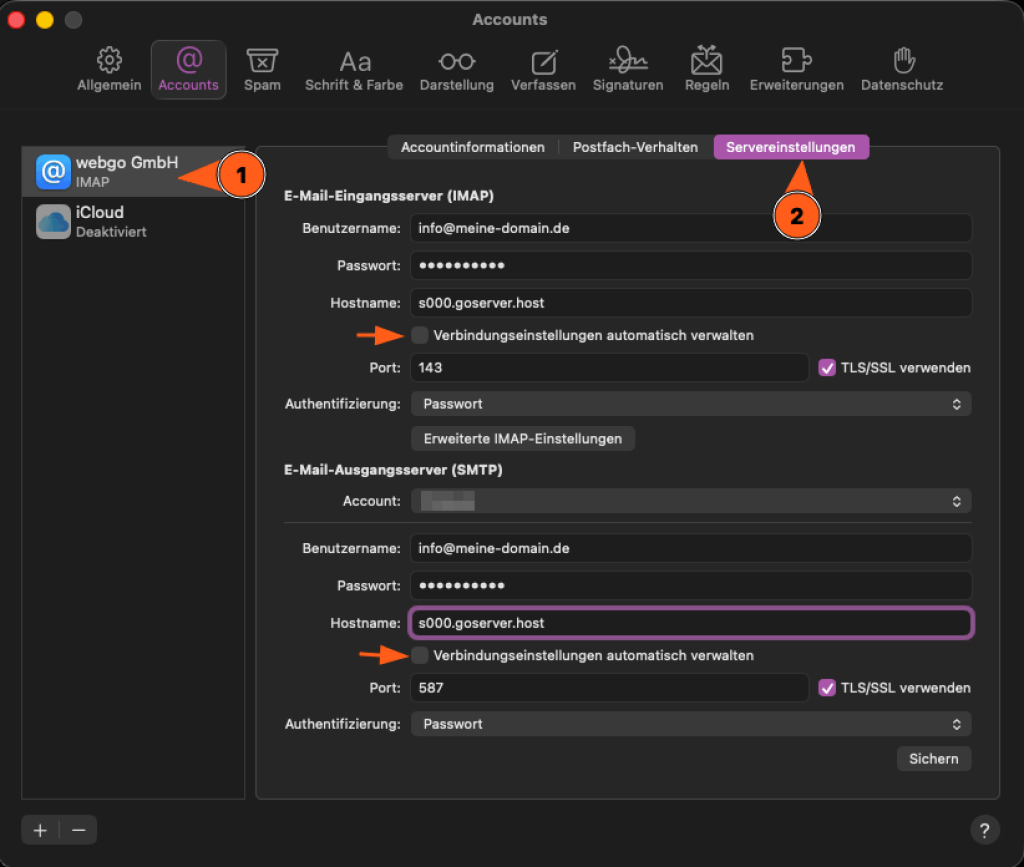The image size is (1024, 867).
Task: Switch to the Postfach-Verhalten tab
Action: [635, 147]
